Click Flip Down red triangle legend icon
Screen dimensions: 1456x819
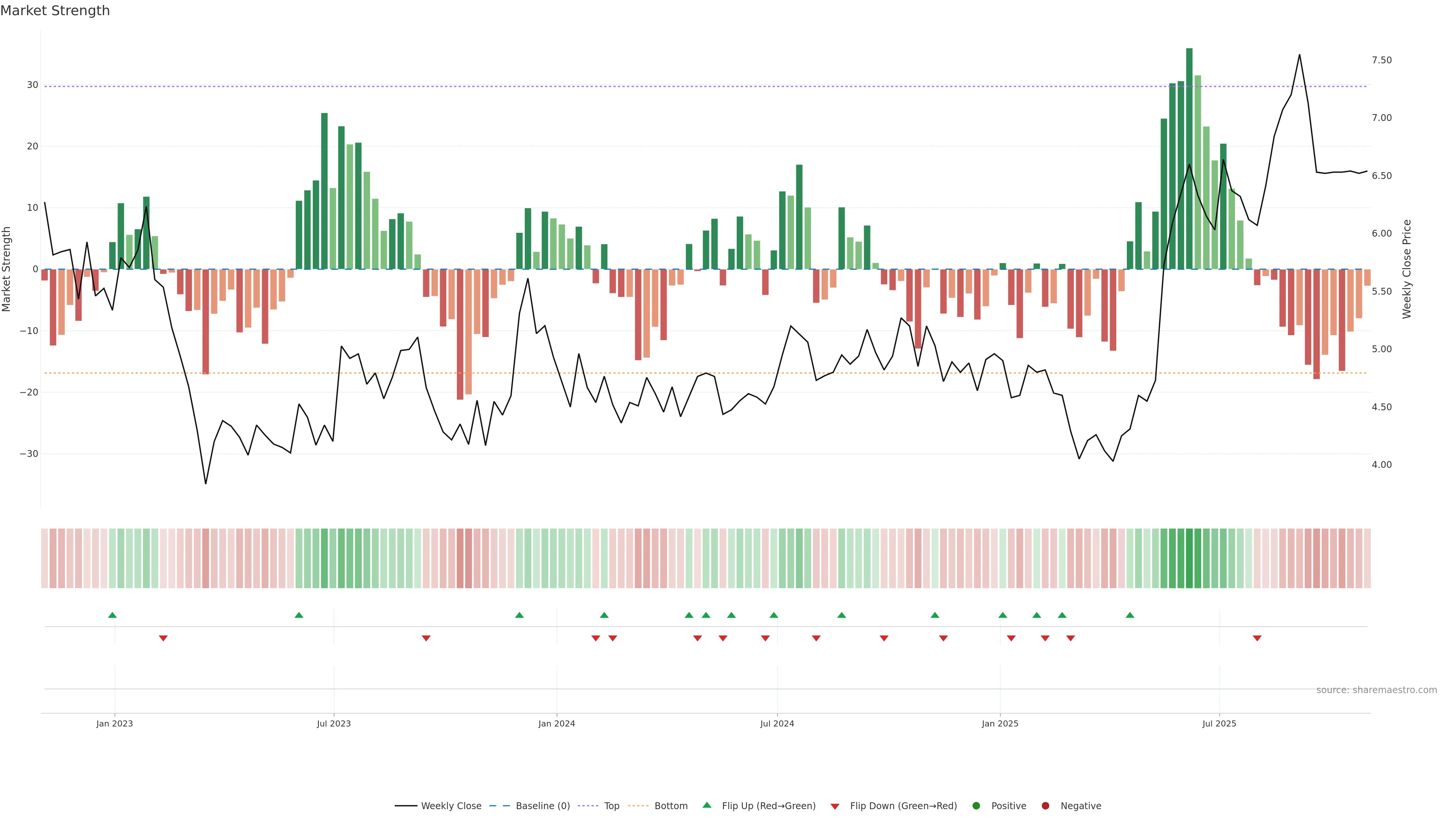tap(835, 806)
